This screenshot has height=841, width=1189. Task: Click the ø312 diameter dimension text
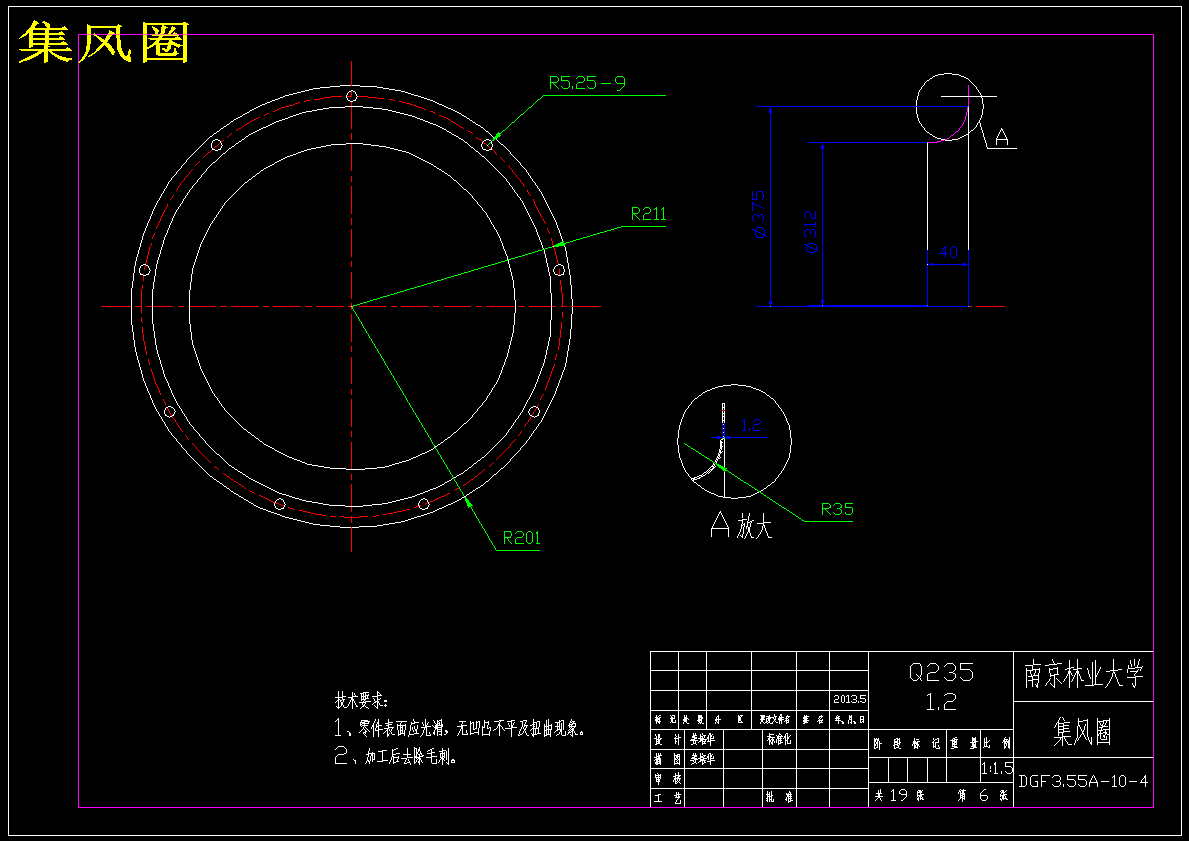810,231
